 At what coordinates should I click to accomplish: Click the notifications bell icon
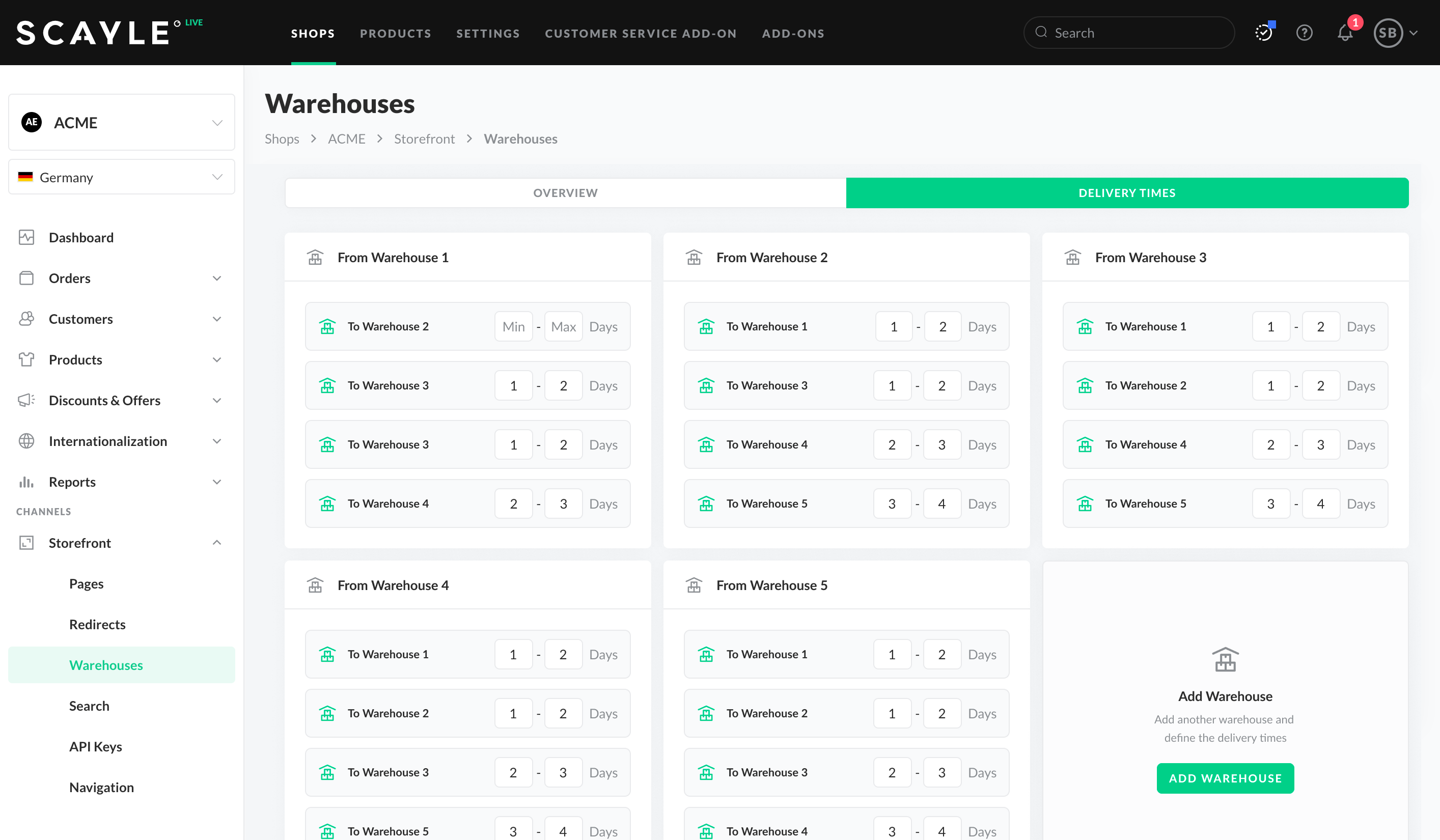tap(1345, 33)
